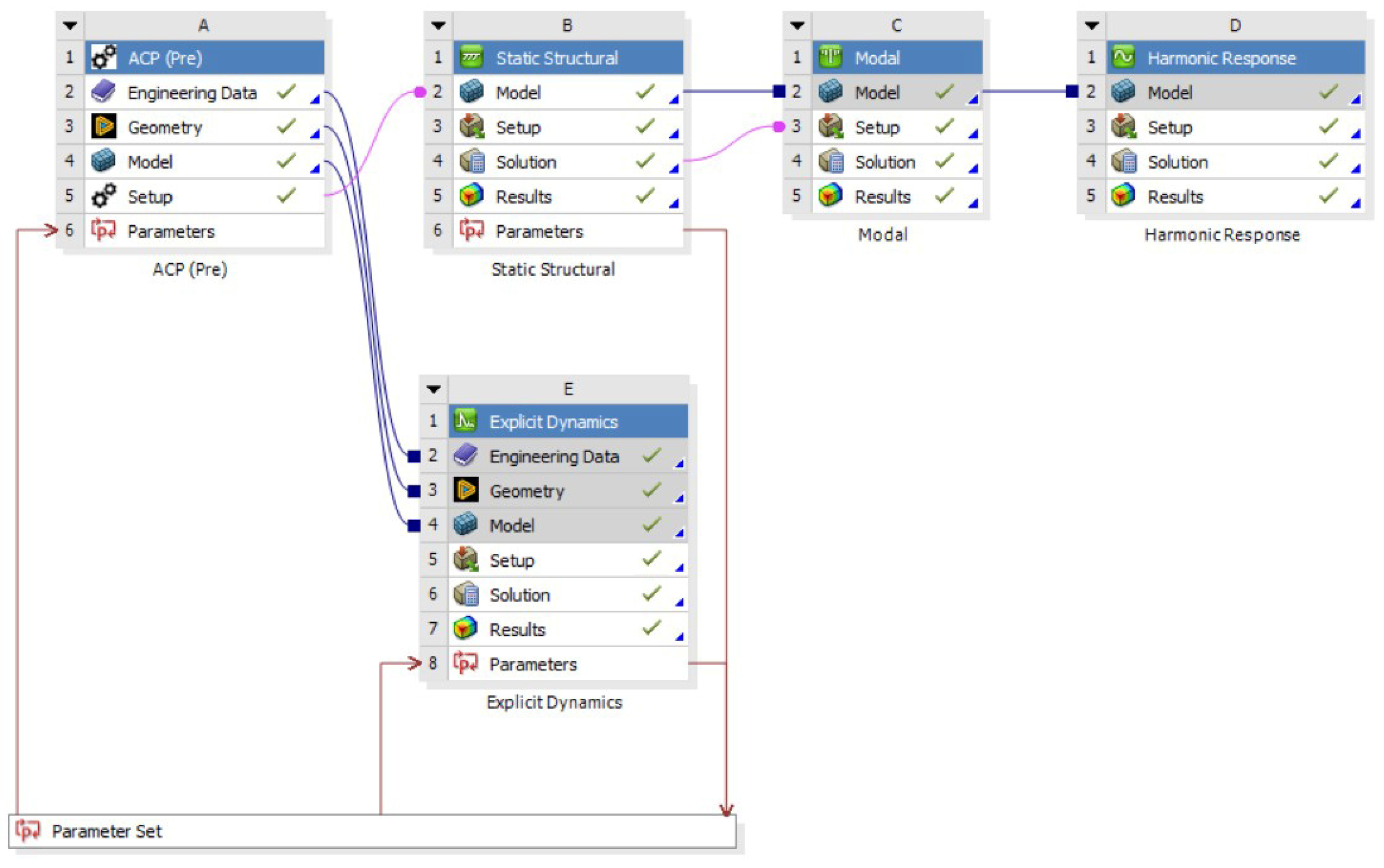Click the Geometry icon in Explicit Dynamics system
Image resolution: width=1384 pixels, height=868 pixels.
point(465,491)
